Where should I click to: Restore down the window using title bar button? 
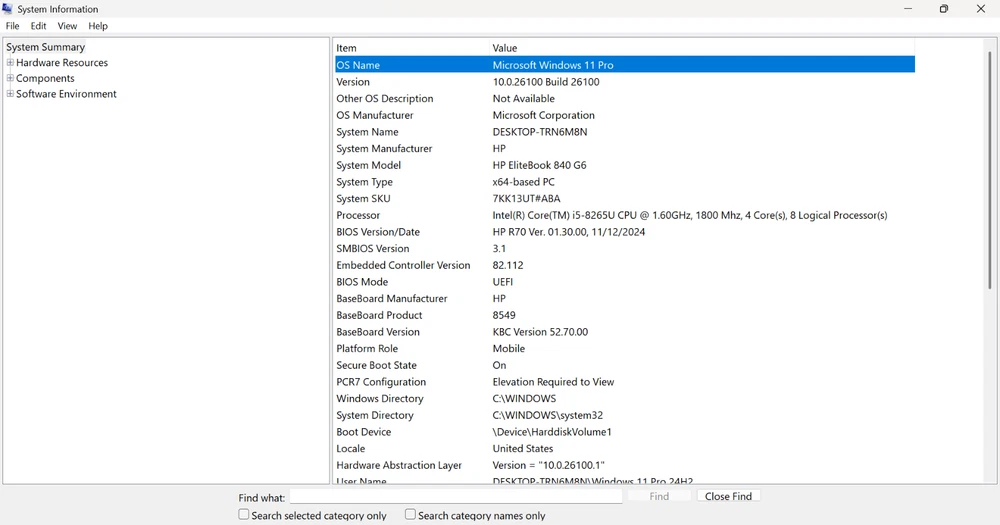tap(943, 9)
